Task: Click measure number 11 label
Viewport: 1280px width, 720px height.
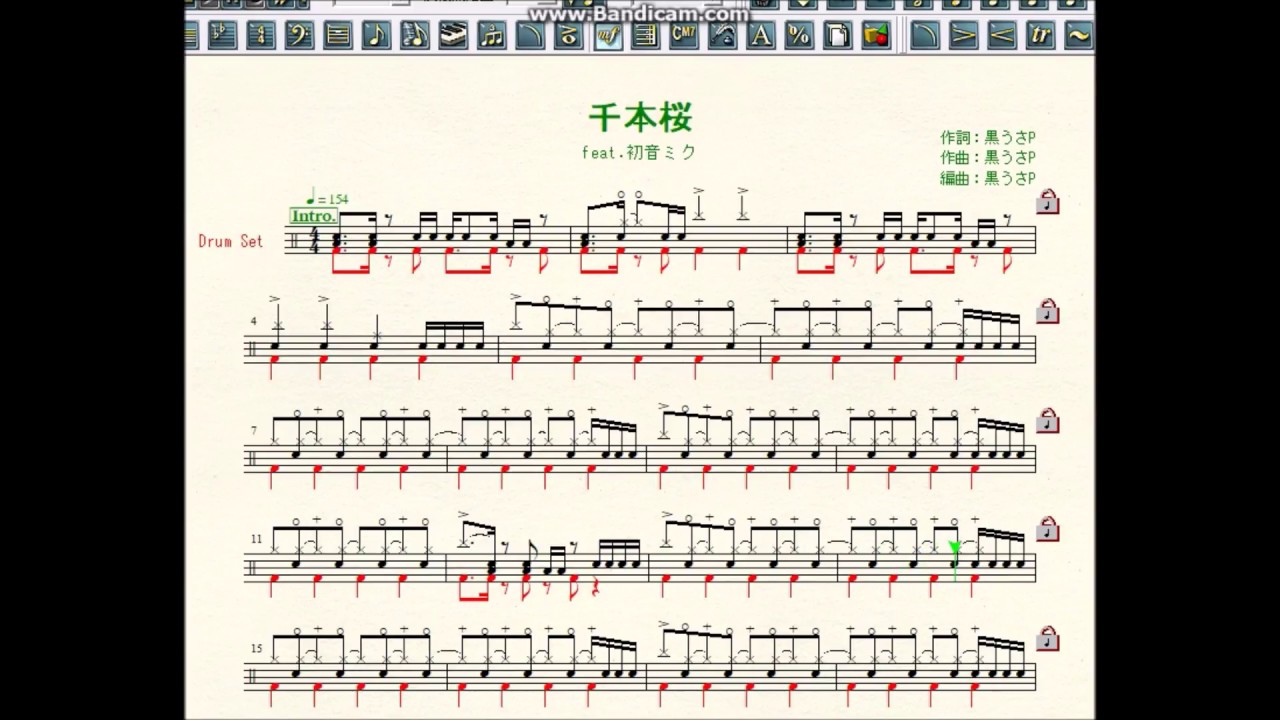Action: [x=256, y=539]
